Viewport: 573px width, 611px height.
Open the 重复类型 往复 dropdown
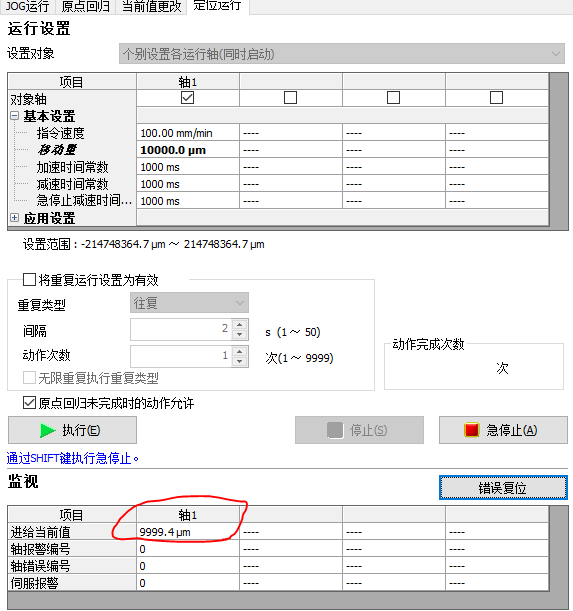189,303
